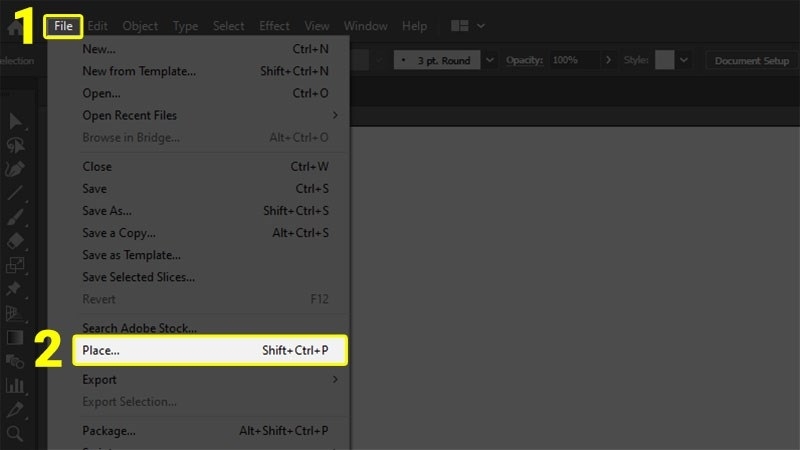
Task: Pick the Line Segment tool
Action: coord(15,193)
